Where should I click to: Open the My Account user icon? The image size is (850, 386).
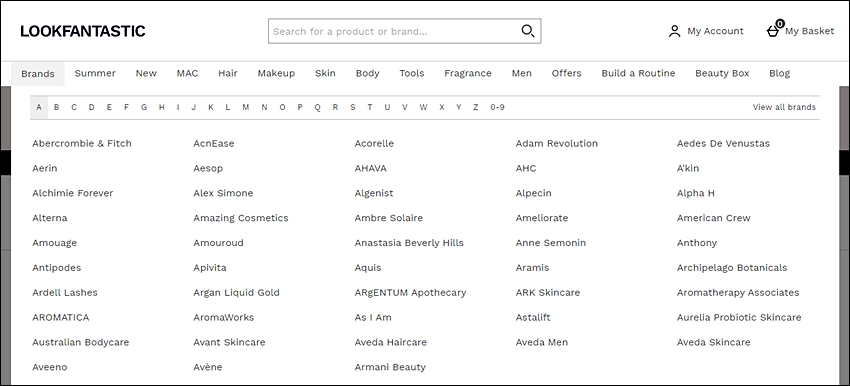click(674, 31)
